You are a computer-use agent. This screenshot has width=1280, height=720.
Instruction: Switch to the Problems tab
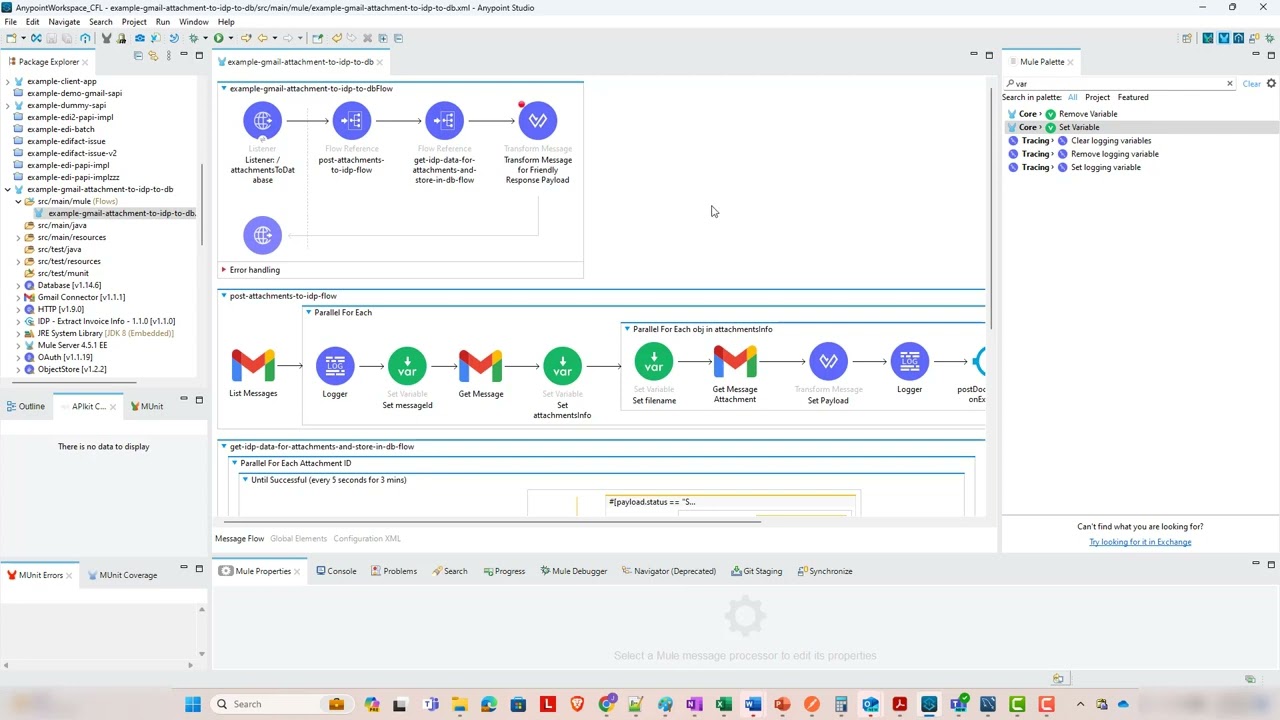(393, 571)
